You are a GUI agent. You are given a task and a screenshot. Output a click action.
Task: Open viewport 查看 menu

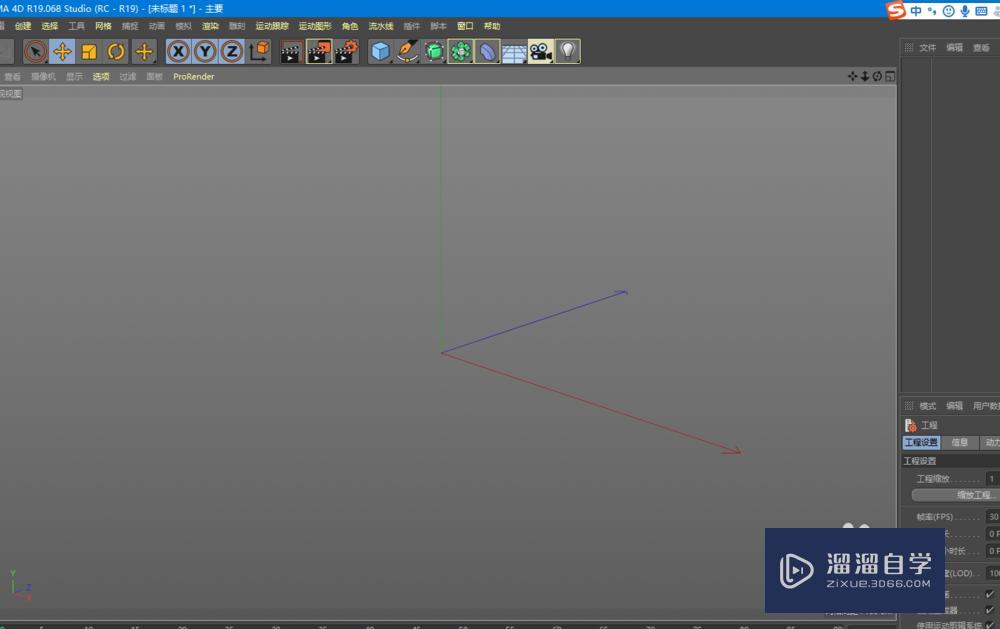coord(12,77)
